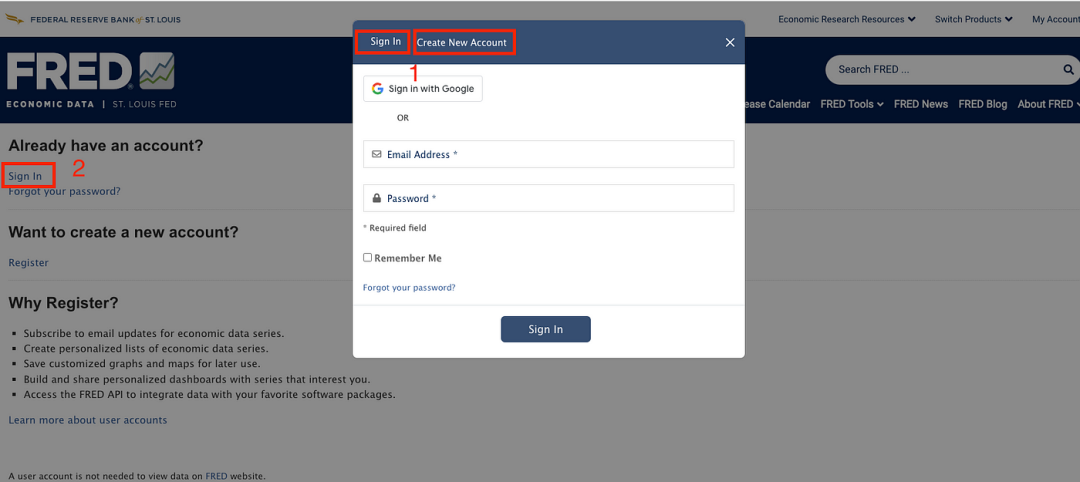Screen dimensions: 1080x482
Task: Open the Release Calendar link in navbar
Action: (x=776, y=104)
